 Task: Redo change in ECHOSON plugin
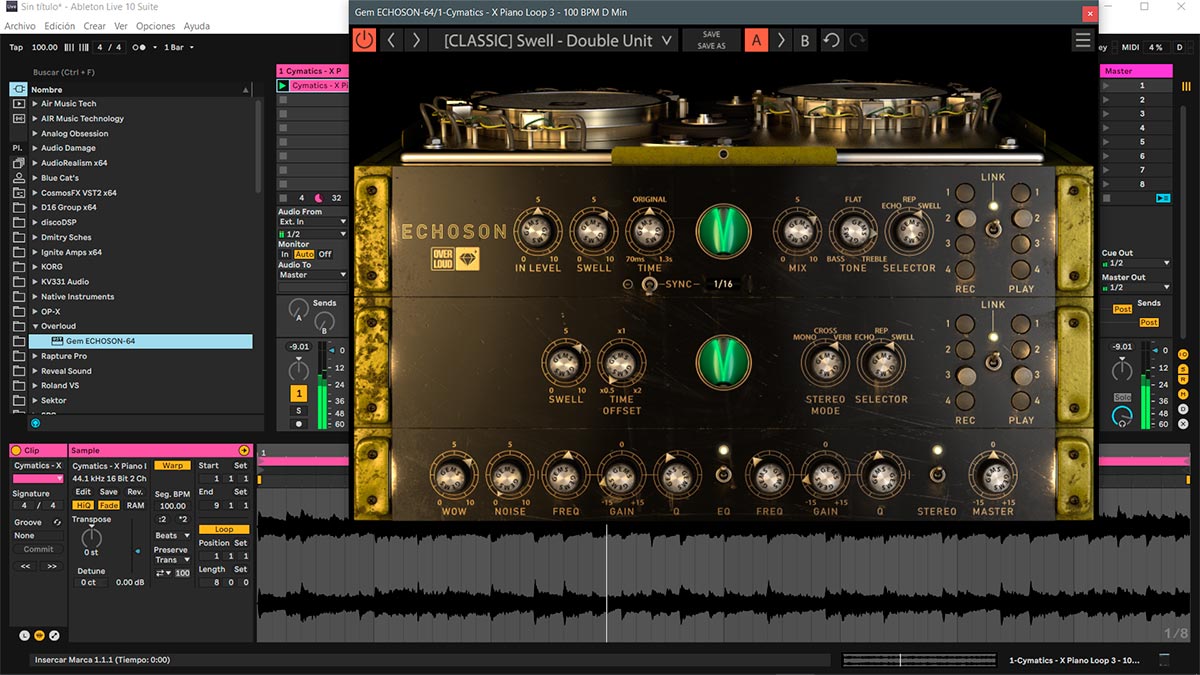[x=857, y=40]
